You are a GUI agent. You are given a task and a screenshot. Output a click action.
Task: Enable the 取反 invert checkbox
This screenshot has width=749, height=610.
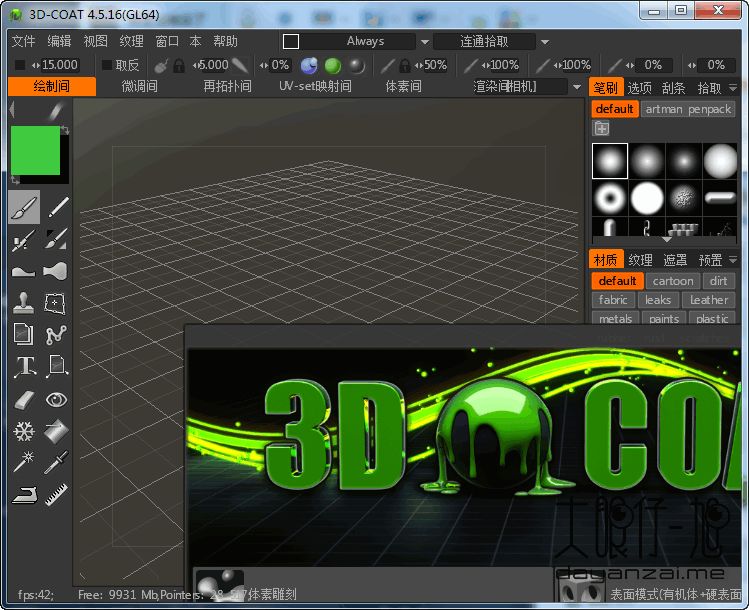coord(107,65)
